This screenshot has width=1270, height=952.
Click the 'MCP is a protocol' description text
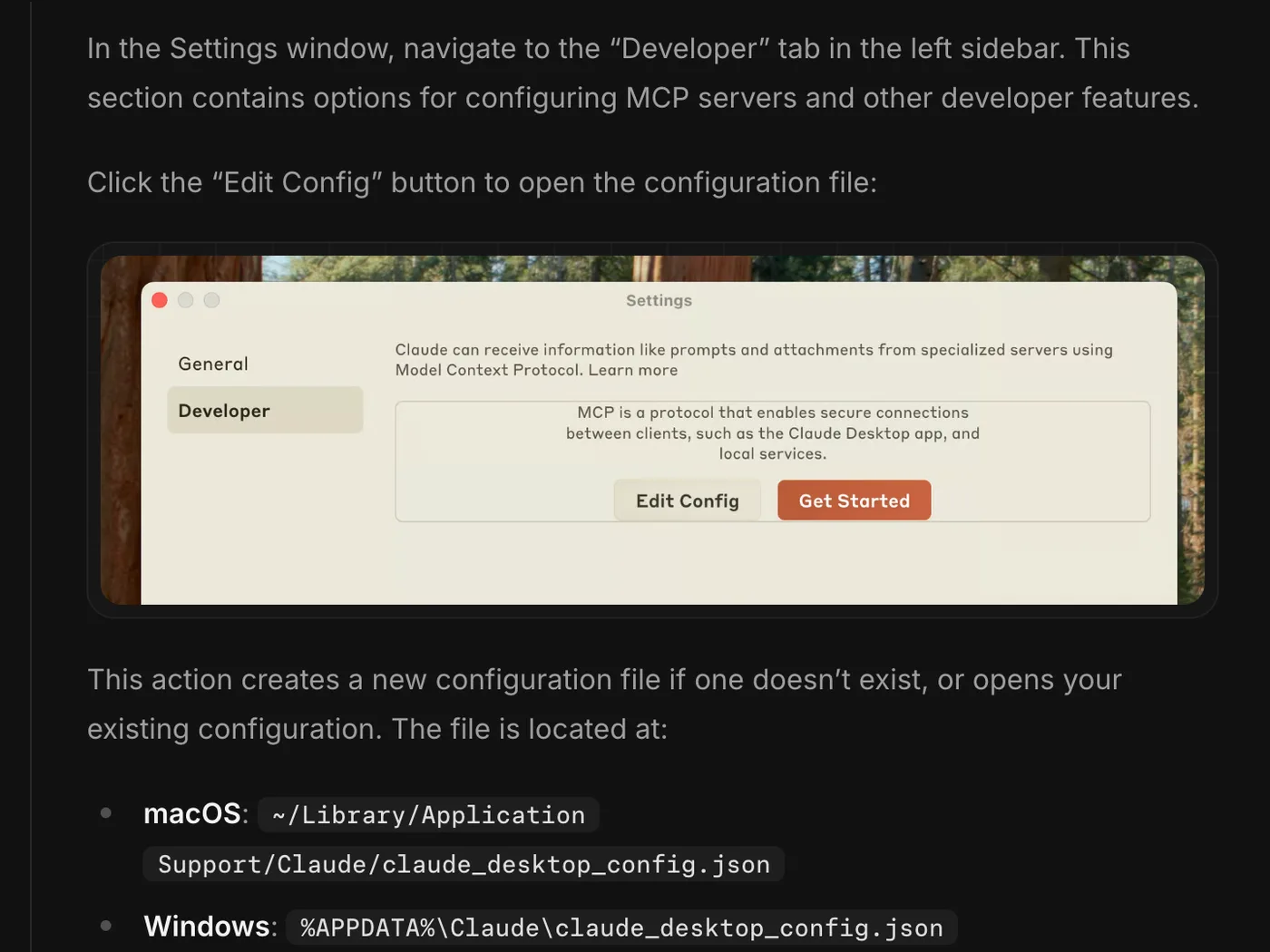click(773, 433)
